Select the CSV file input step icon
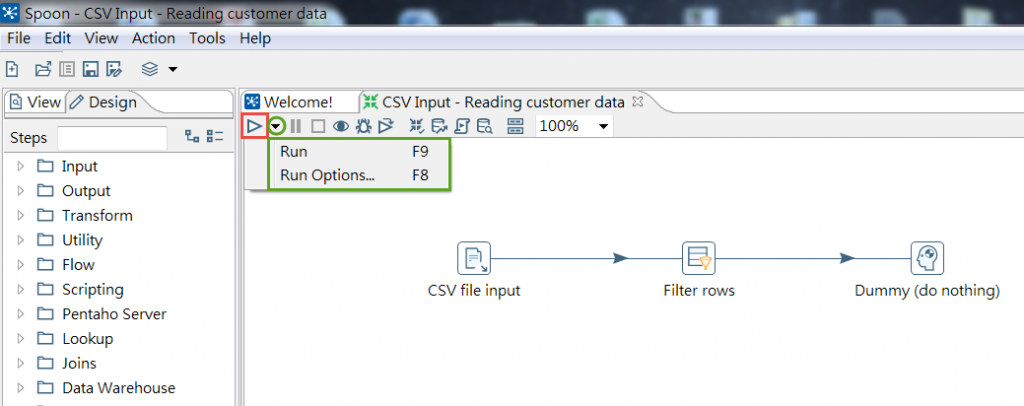Viewport: 1024px width, 406px height. click(473, 258)
